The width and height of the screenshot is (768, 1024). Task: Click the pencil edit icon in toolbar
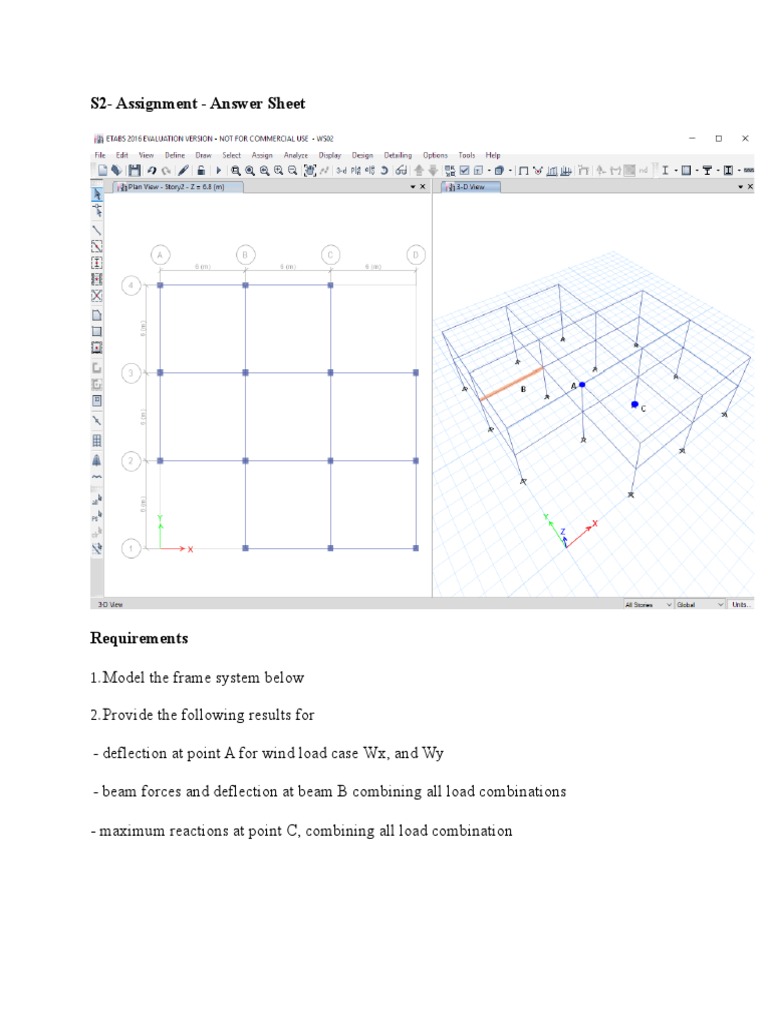[x=184, y=170]
